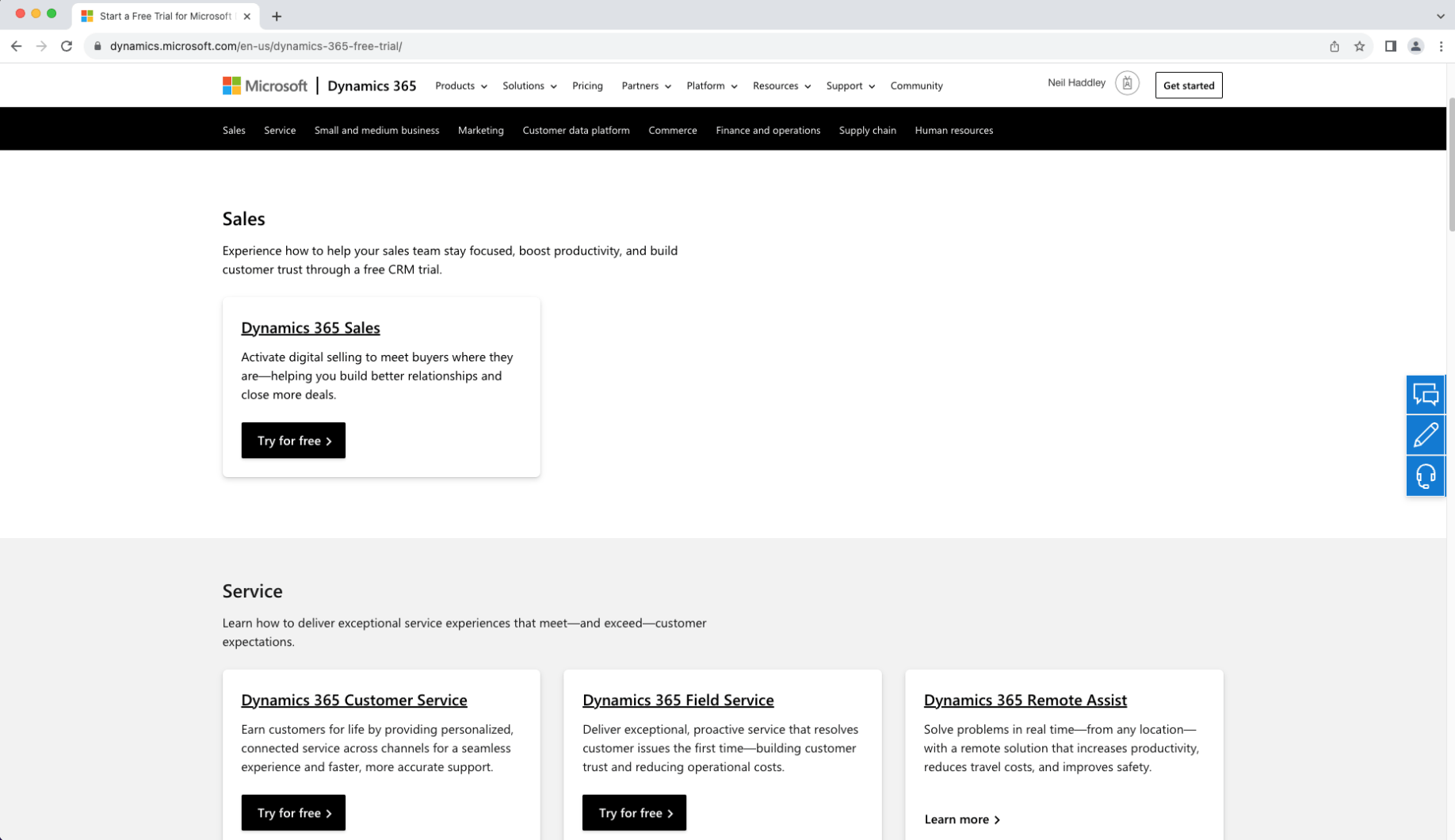Expand the Partners dropdown
Image resolution: width=1455 pixels, height=840 pixels.
(646, 86)
